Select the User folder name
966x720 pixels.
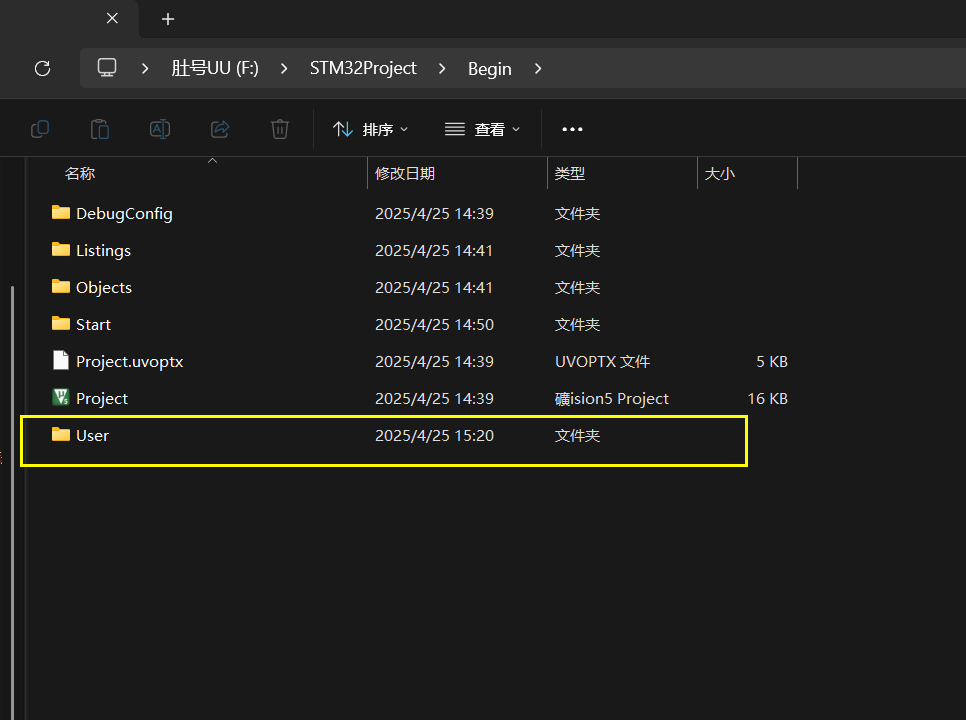coord(92,435)
